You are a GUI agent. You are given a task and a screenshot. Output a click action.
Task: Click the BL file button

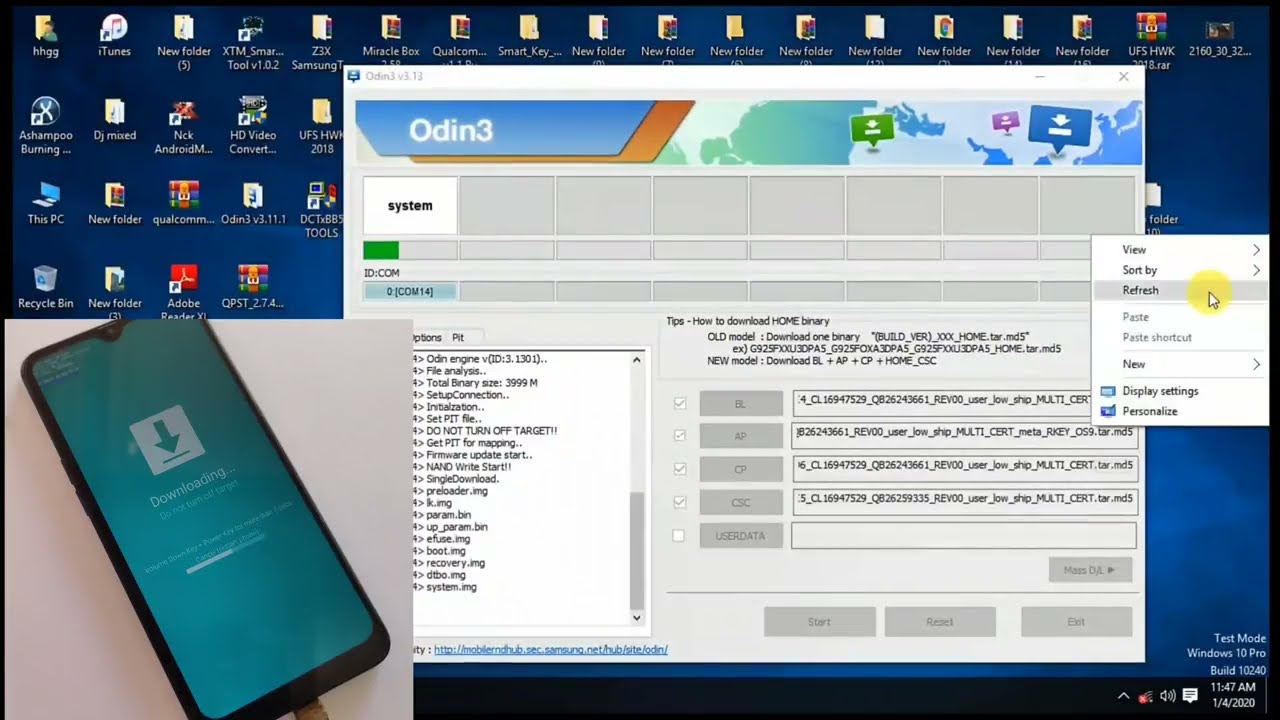741,403
